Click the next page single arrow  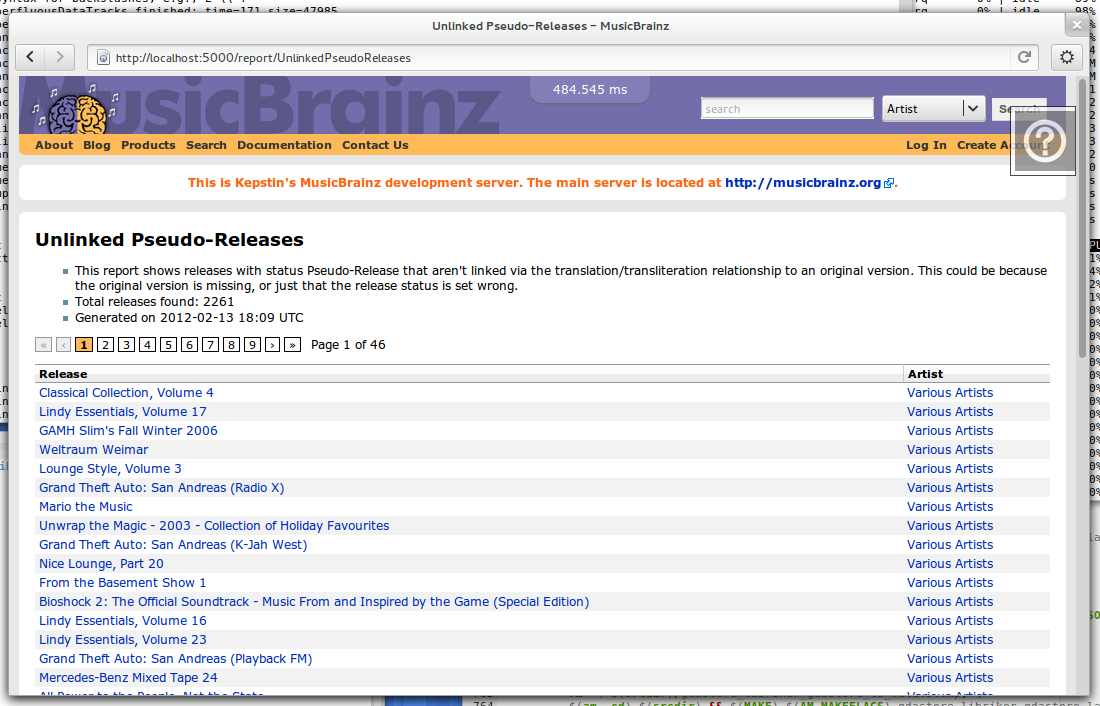[272, 345]
